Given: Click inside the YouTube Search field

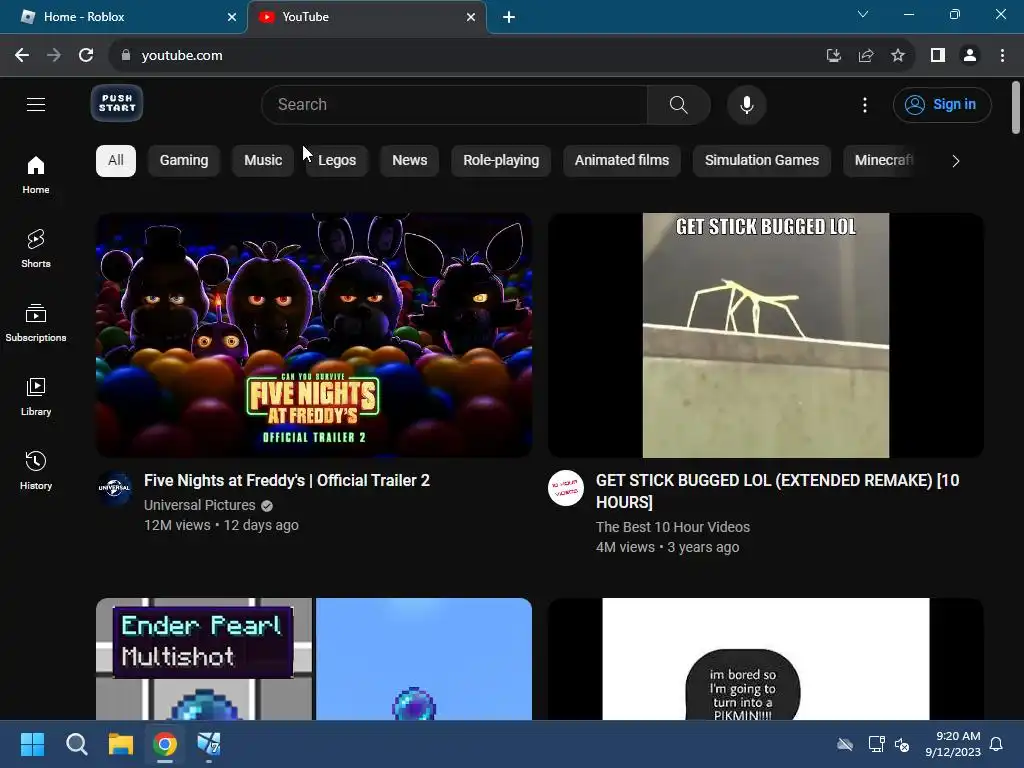Looking at the screenshot, I should pos(454,104).
